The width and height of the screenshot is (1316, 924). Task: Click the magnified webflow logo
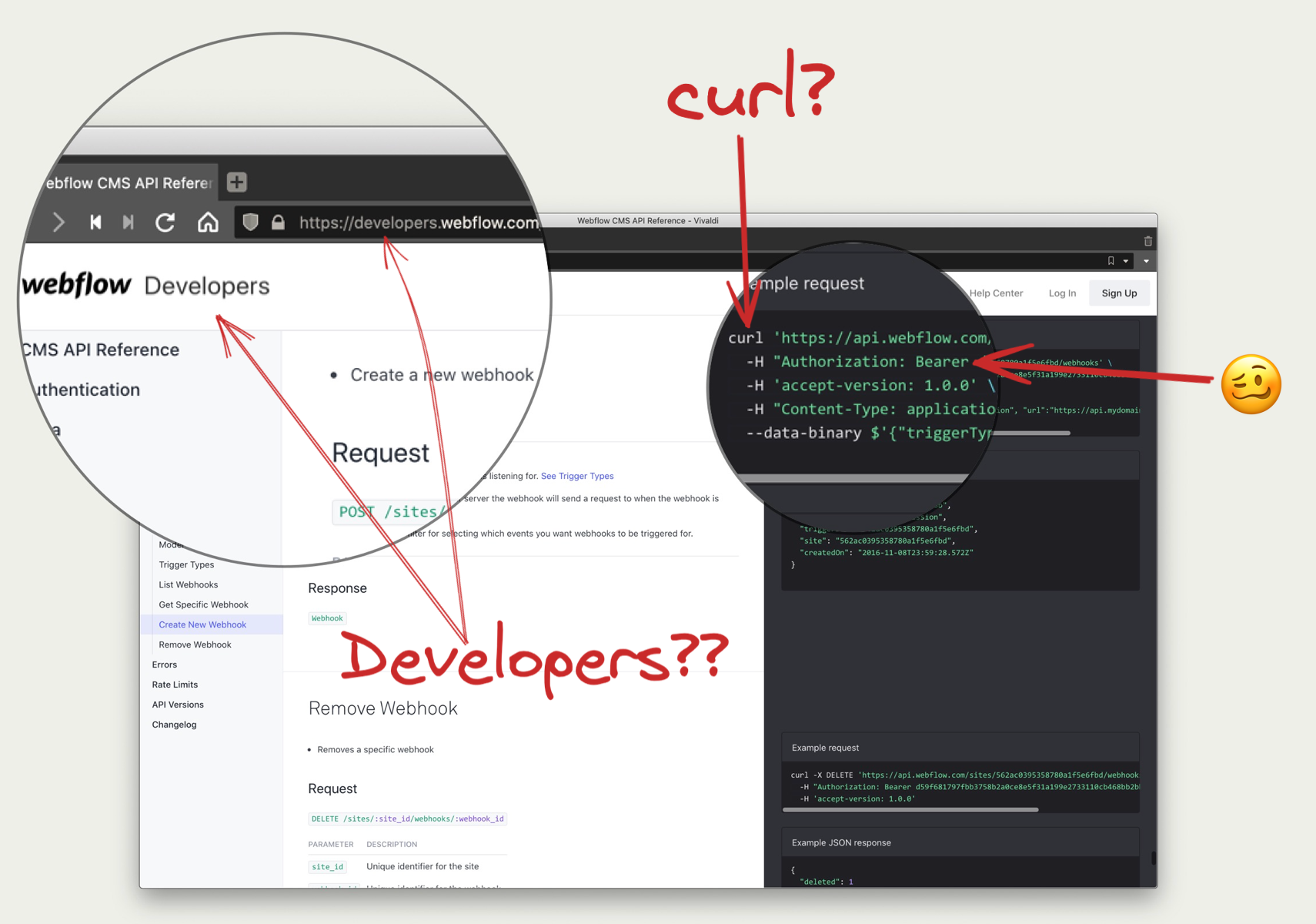point(77,285)
